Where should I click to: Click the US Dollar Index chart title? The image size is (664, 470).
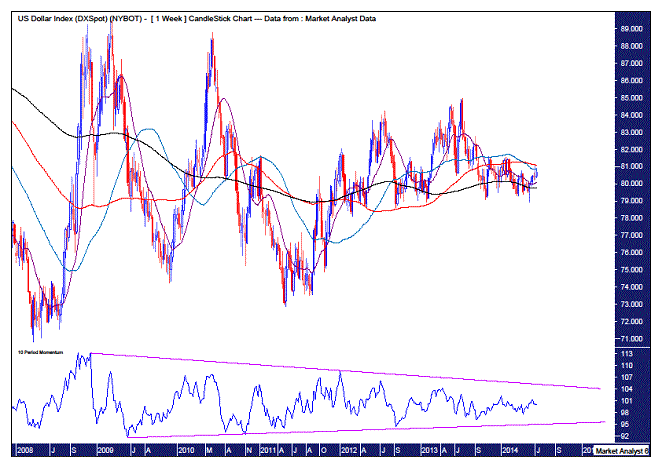click(x=81, y=19)
